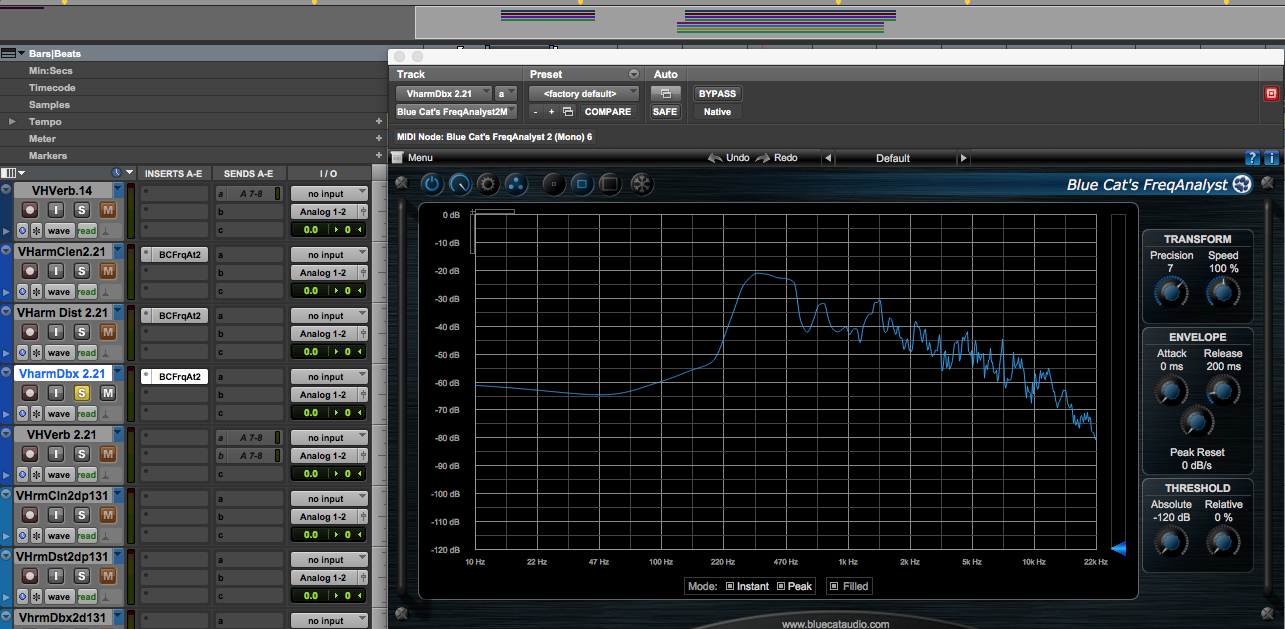Toggle the FreqAnalyst power button

[x=431, y=184]
